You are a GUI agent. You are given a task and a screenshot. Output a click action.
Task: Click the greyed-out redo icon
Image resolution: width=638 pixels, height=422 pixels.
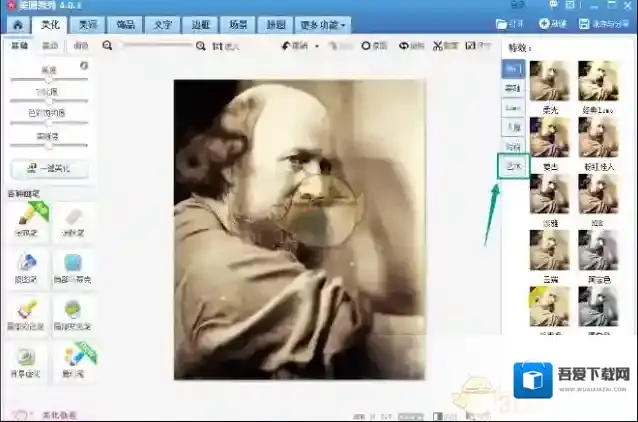click(333, 46)
